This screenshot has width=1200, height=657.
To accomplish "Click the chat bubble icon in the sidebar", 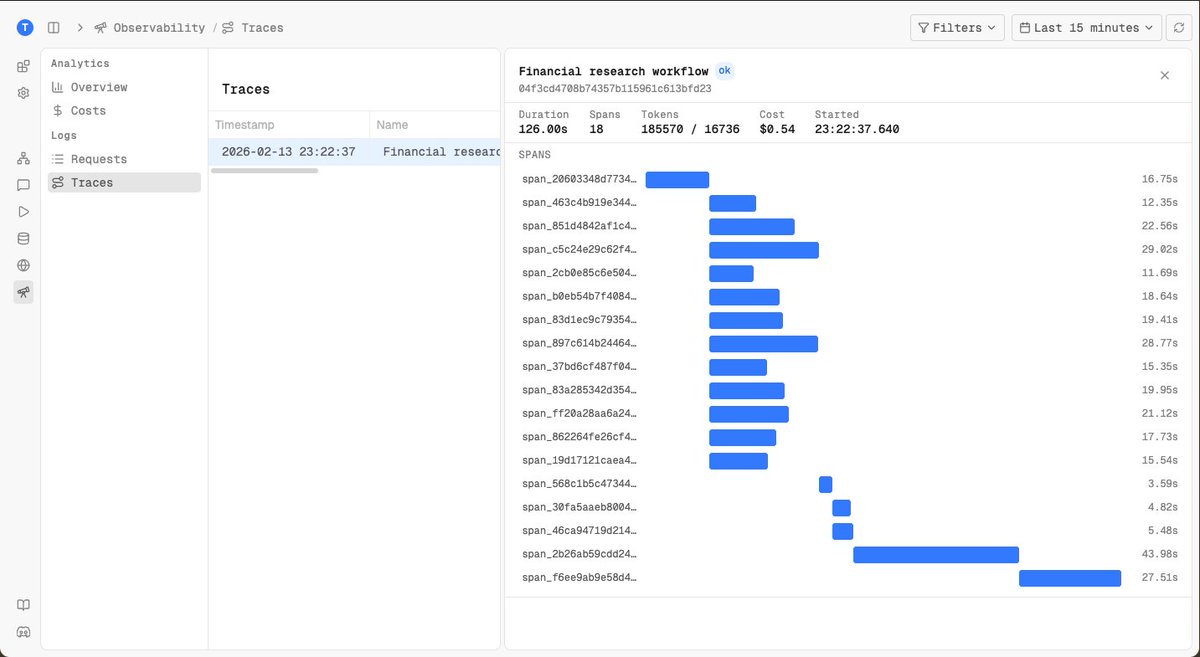I will (23, 184).
